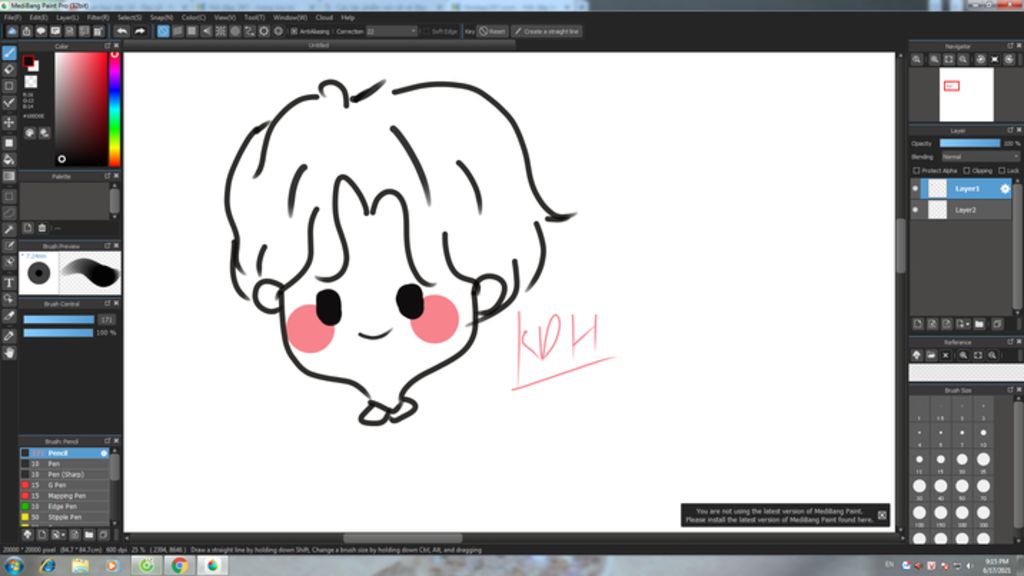This screenshot has width=1024, height=576.
Task: Enable the Clipping checkbox
Action: [x=967, y=170]
